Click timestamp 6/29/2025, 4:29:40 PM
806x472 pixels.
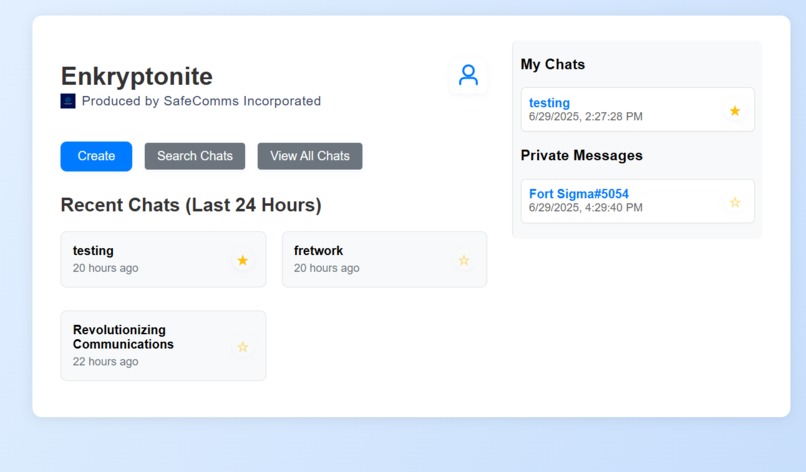click(x=585, y=208)
